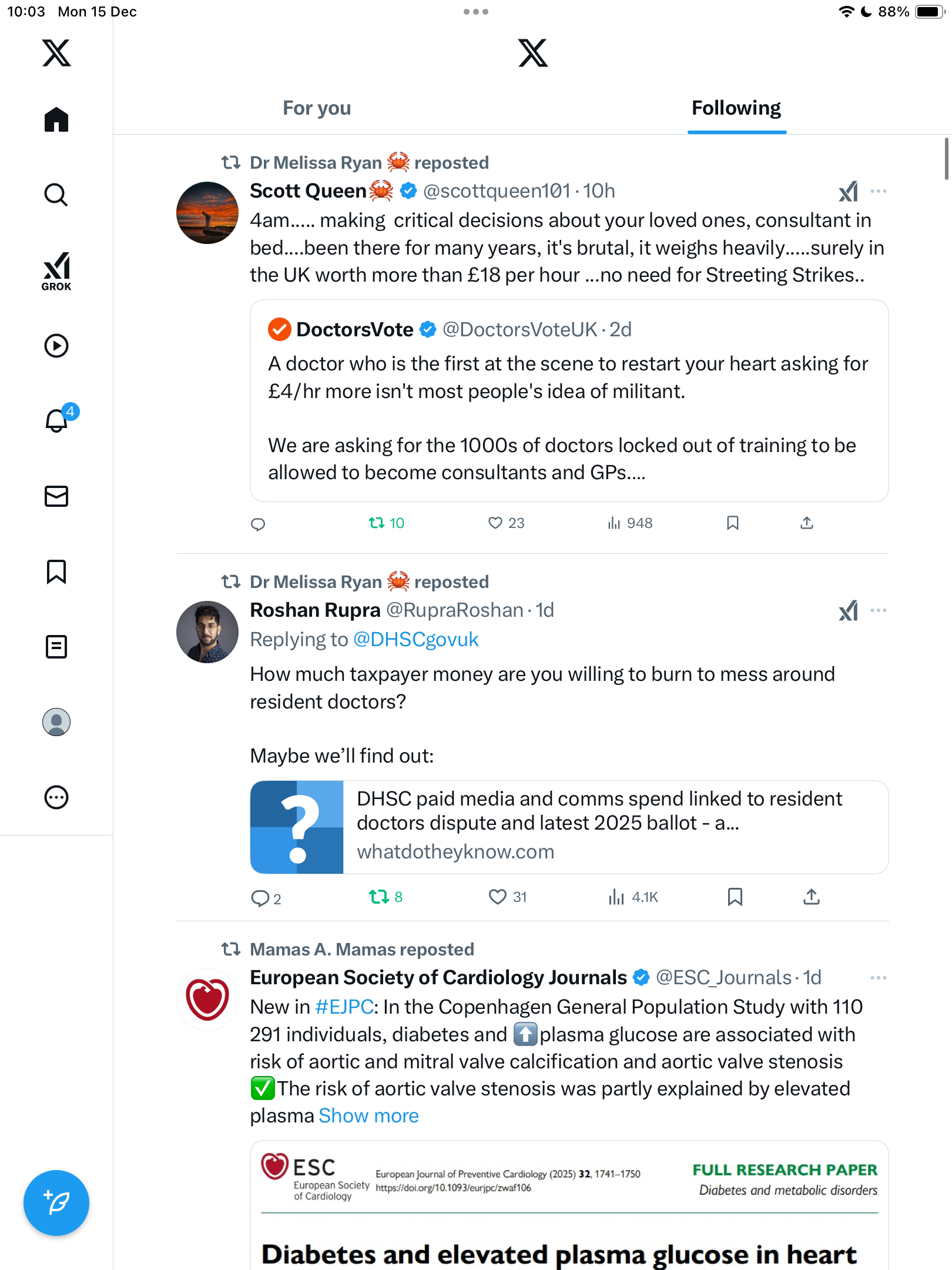Expand ESC post with Show more
This screenshot has width=952, height=1270.
(368, 1116)
